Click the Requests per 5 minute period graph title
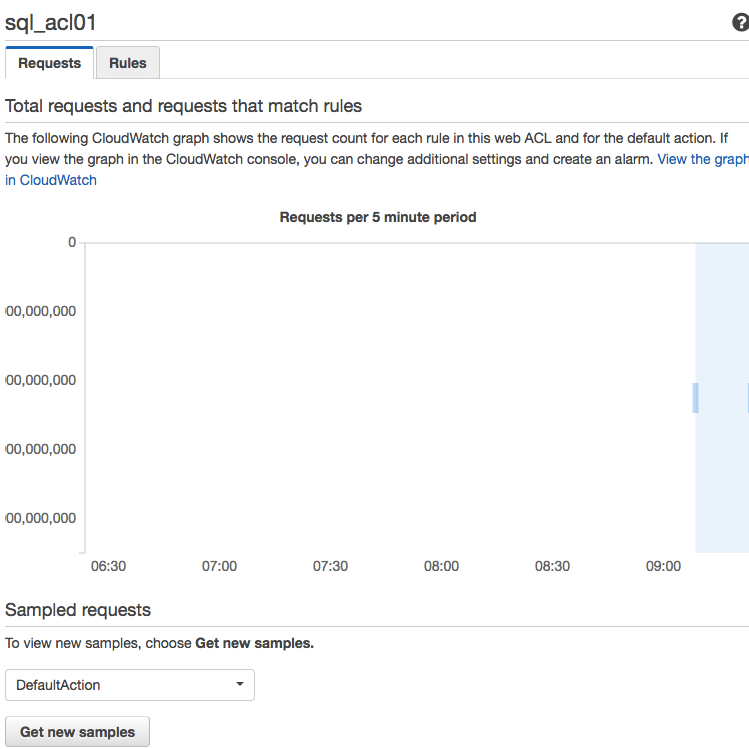This screenshot has width=749, height=749. [x=378, y=217]
